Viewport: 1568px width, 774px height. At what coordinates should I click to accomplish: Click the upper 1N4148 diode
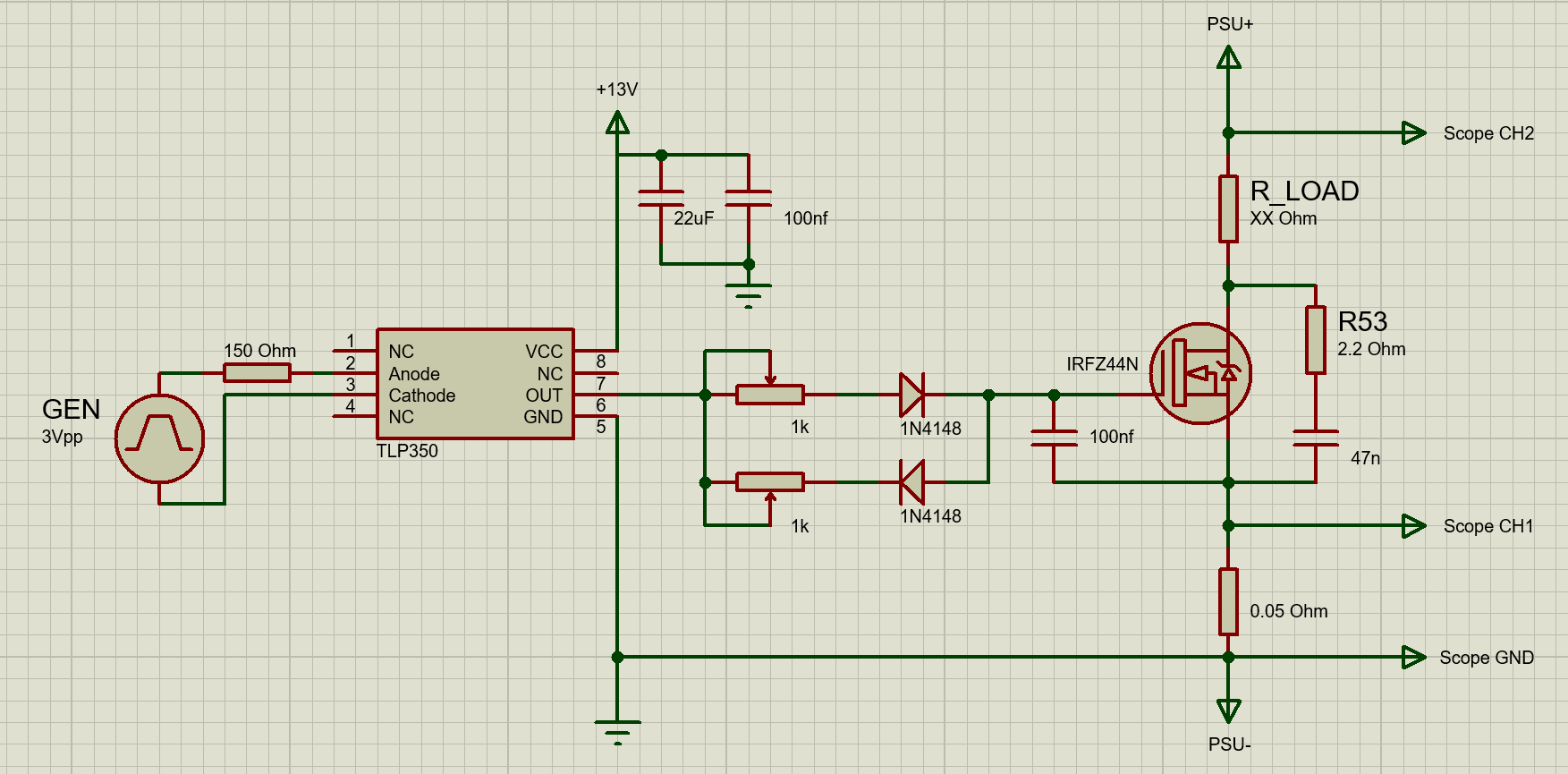click(x=912, y=395)
